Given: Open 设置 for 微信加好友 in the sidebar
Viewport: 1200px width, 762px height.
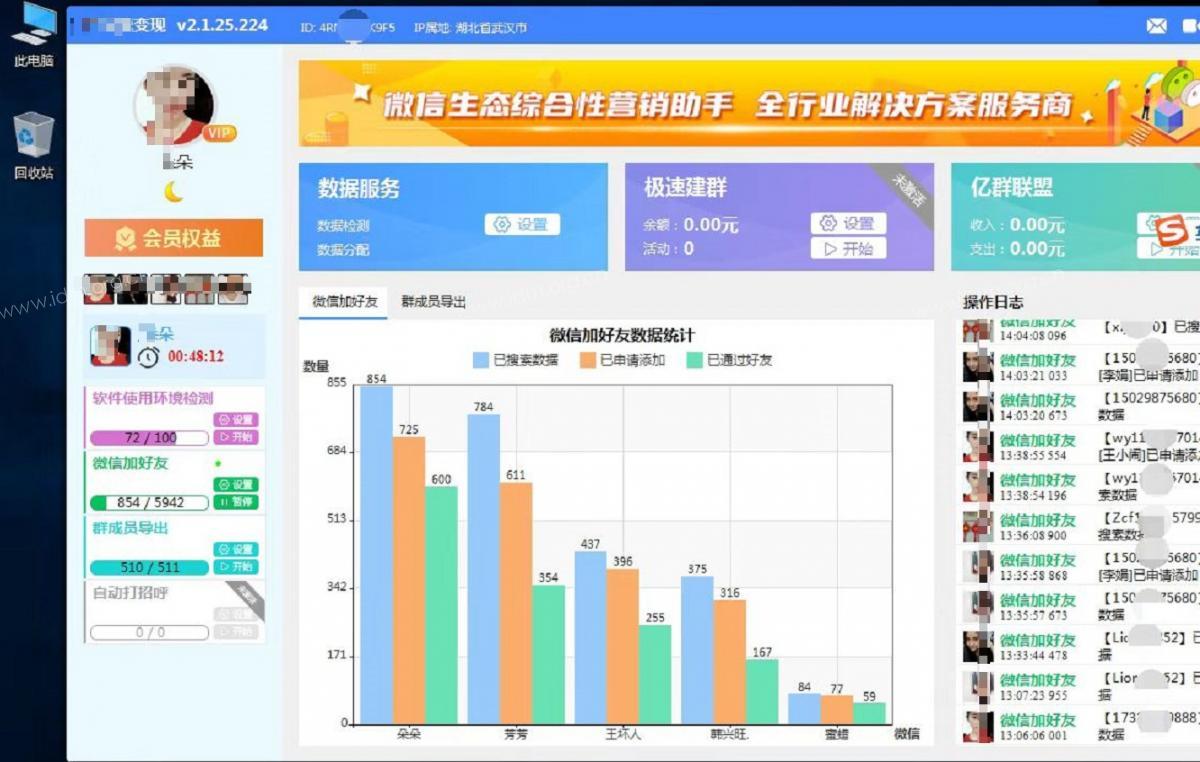Looking at the screenshot, I should pyautogui.click(x=236, y=485).
